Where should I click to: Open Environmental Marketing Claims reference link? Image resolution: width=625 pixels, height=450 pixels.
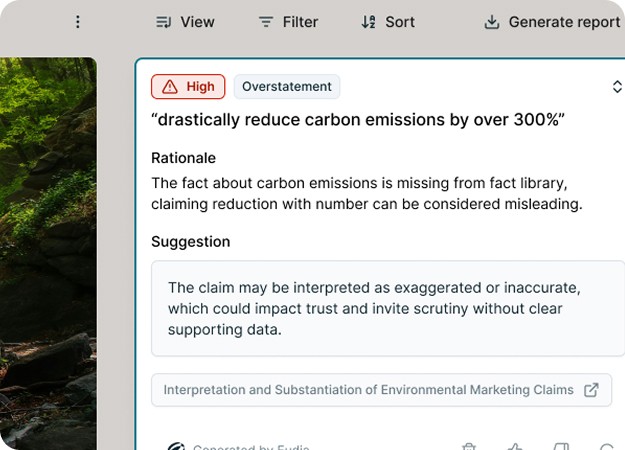tap(369, 390)
